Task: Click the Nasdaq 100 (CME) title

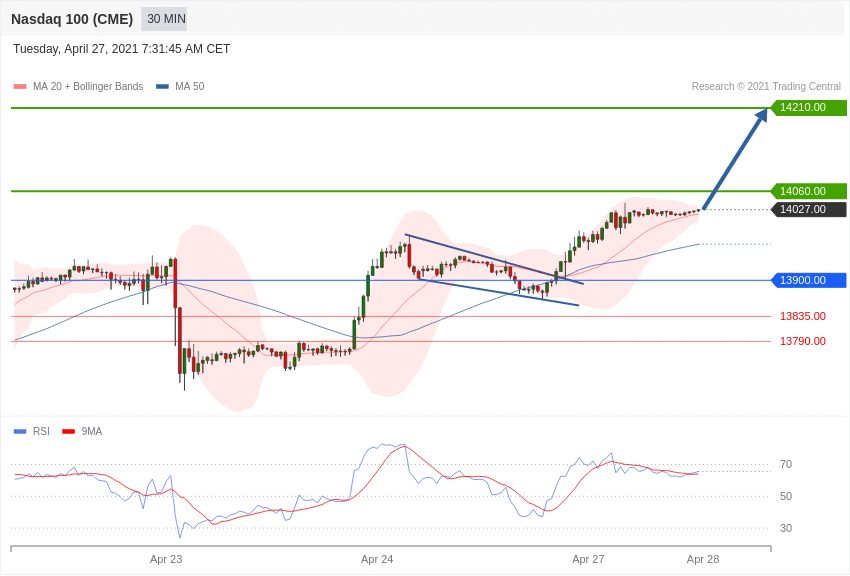Action: (x=72, y=20)
